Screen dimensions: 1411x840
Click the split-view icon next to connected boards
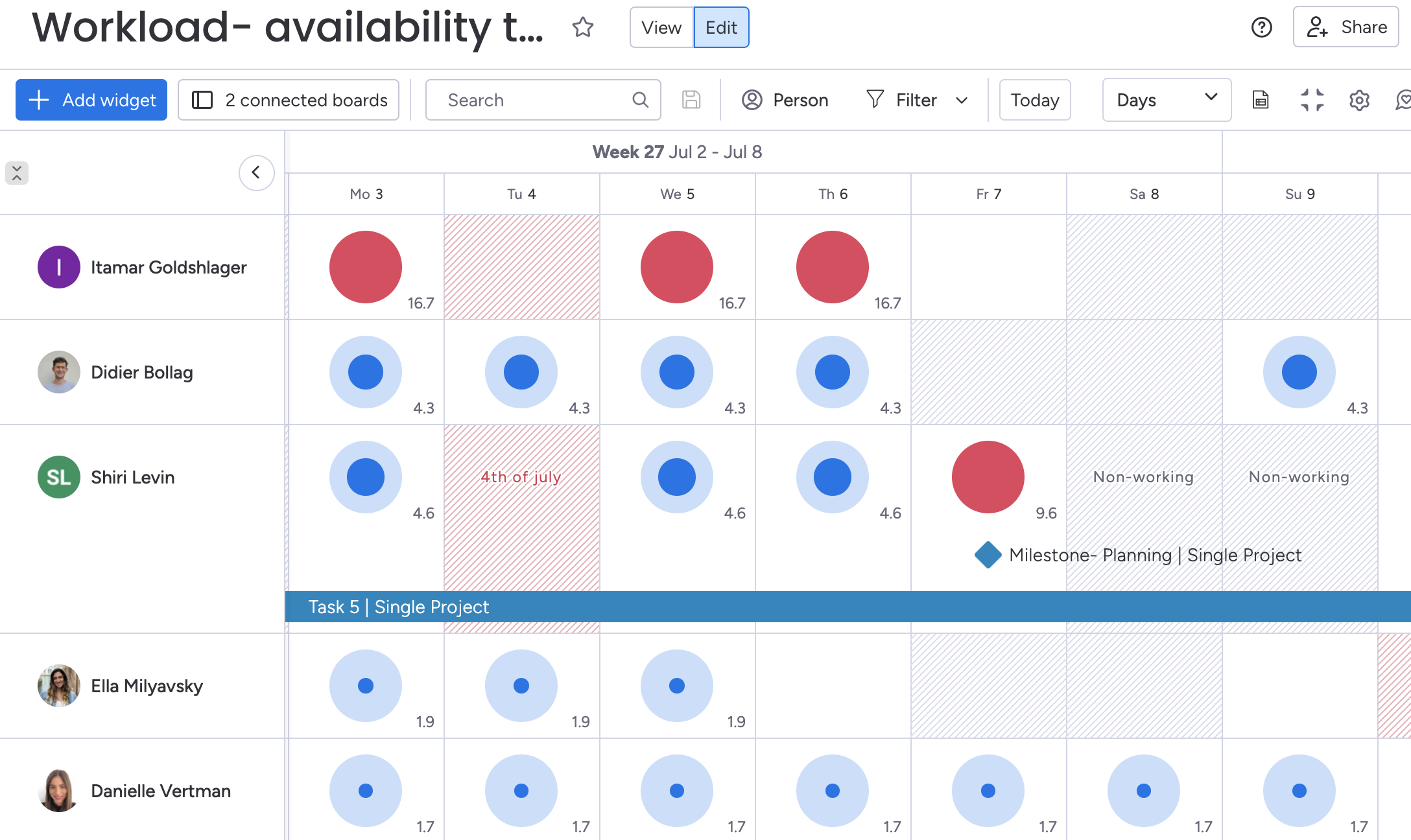(203, 100)
